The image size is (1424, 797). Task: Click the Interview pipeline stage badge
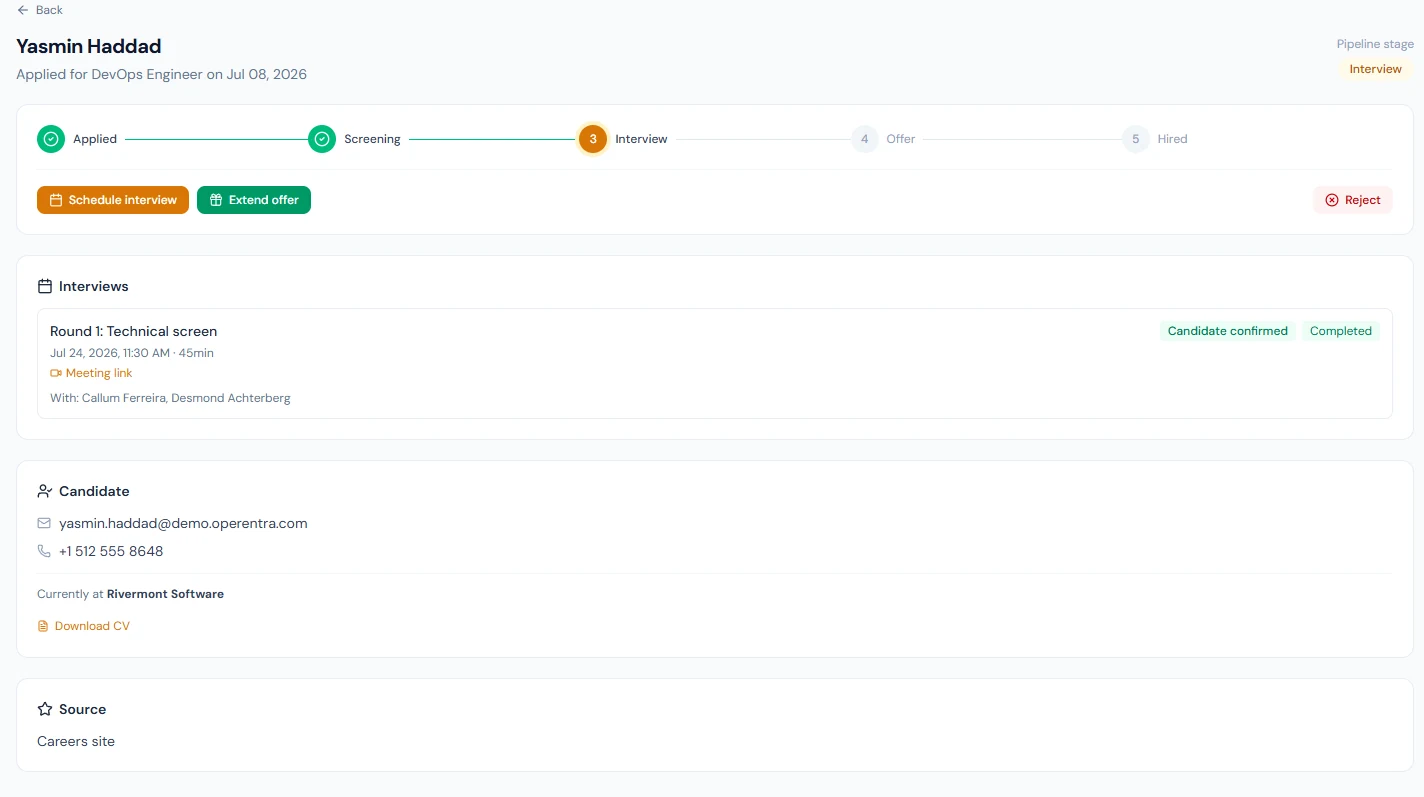coord(1375,69)
